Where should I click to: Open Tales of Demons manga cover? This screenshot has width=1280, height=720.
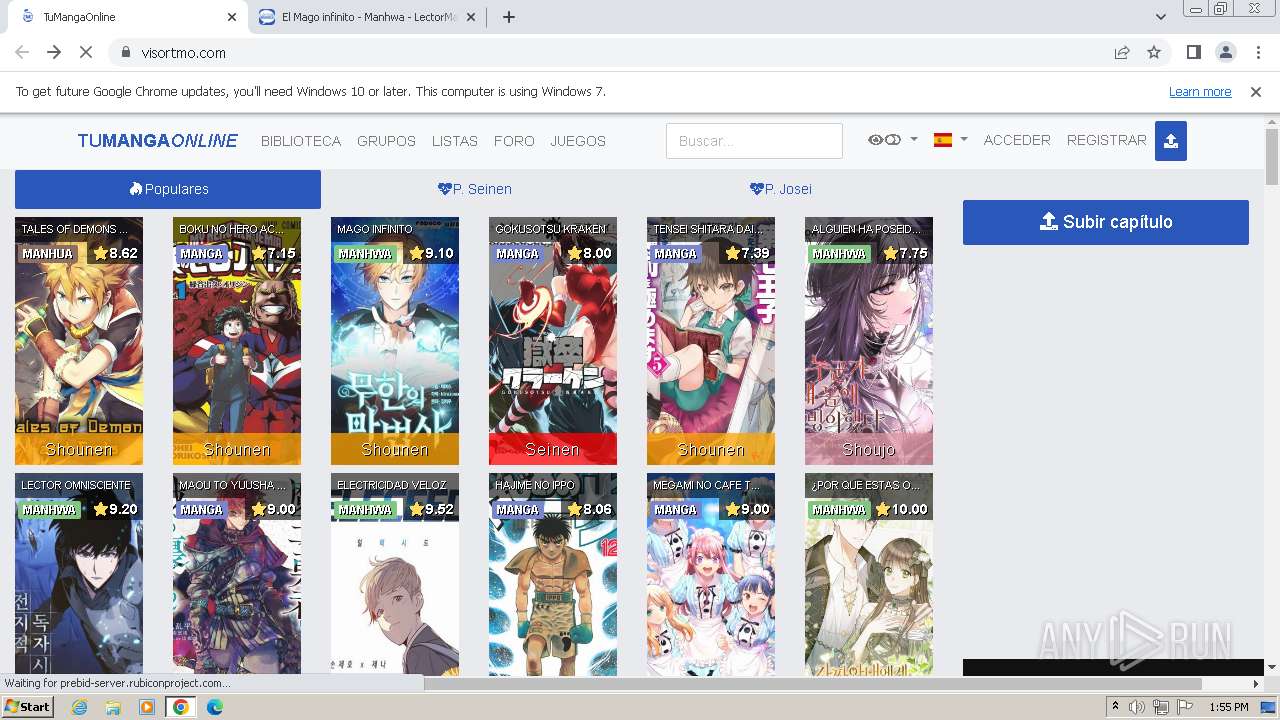79,341
